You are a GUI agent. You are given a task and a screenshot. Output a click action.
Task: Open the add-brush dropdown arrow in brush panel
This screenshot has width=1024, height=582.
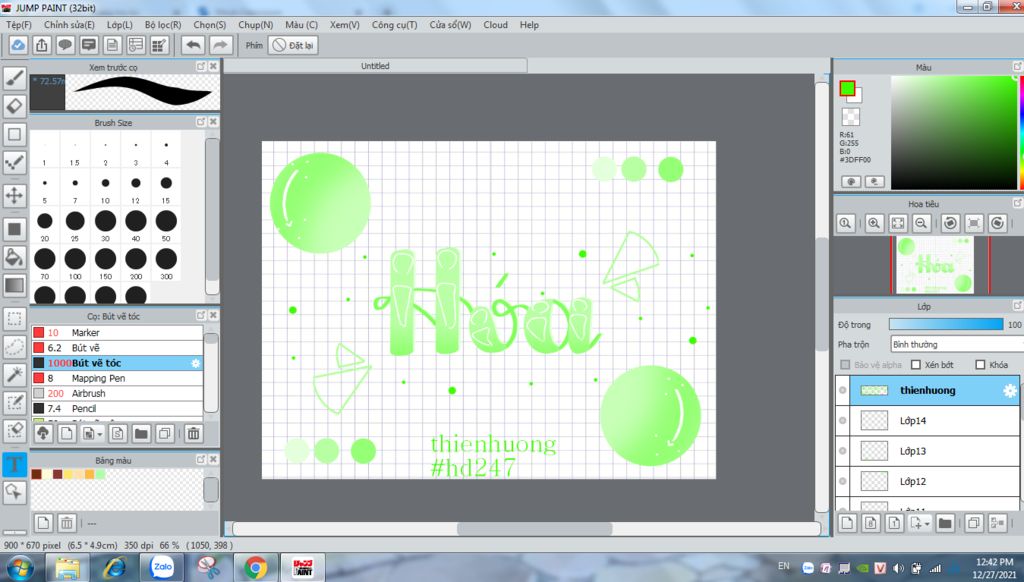[x=100, y=434]
